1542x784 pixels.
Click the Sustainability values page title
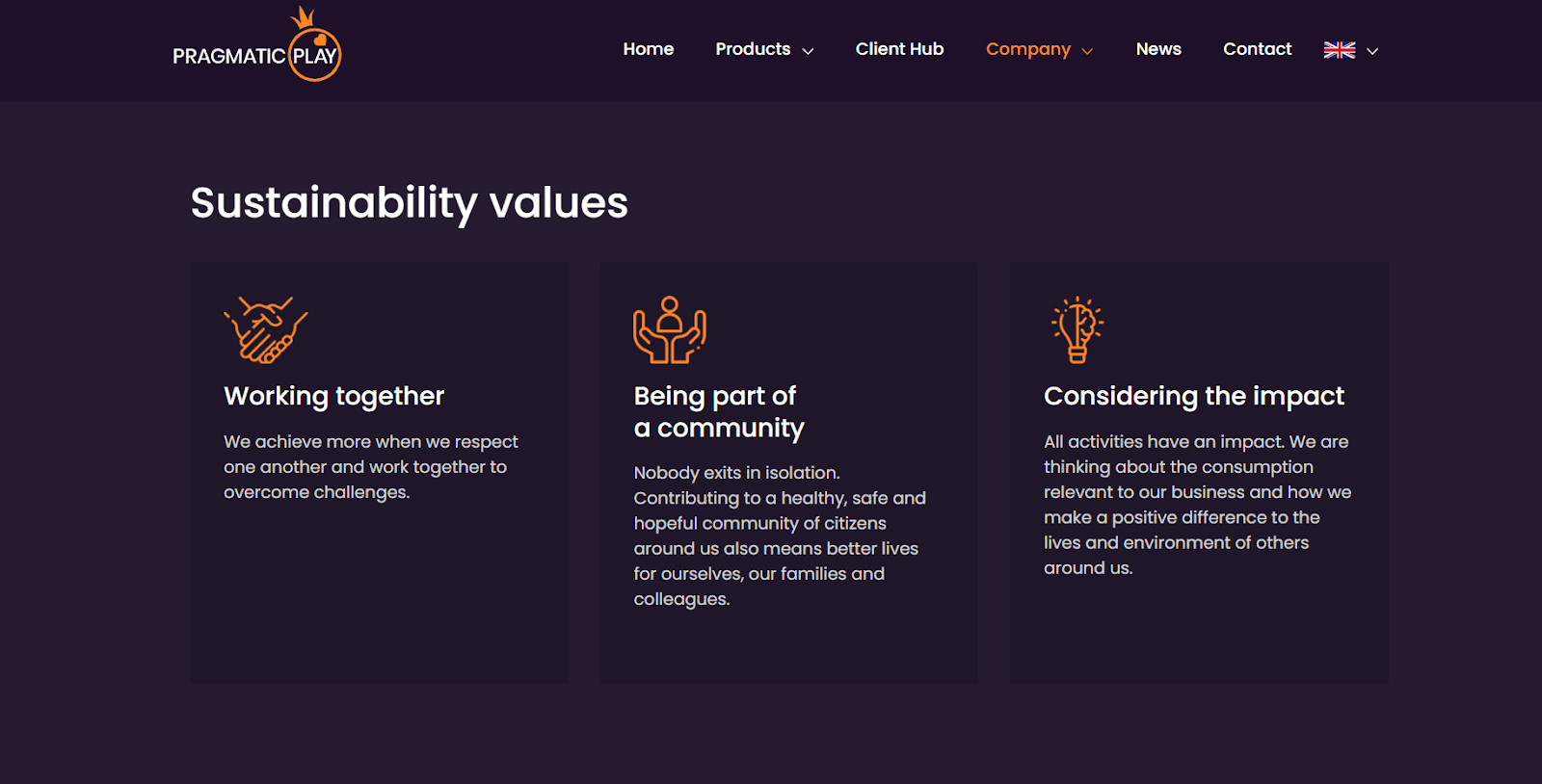tap(409, 203)
